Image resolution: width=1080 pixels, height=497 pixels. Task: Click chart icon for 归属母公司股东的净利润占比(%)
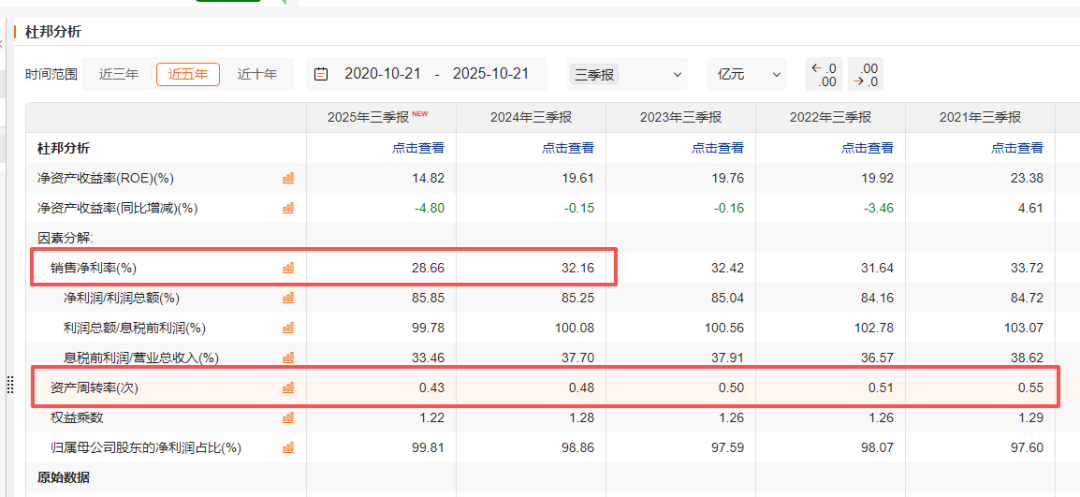pyautogui.click(x=288, y=447)
